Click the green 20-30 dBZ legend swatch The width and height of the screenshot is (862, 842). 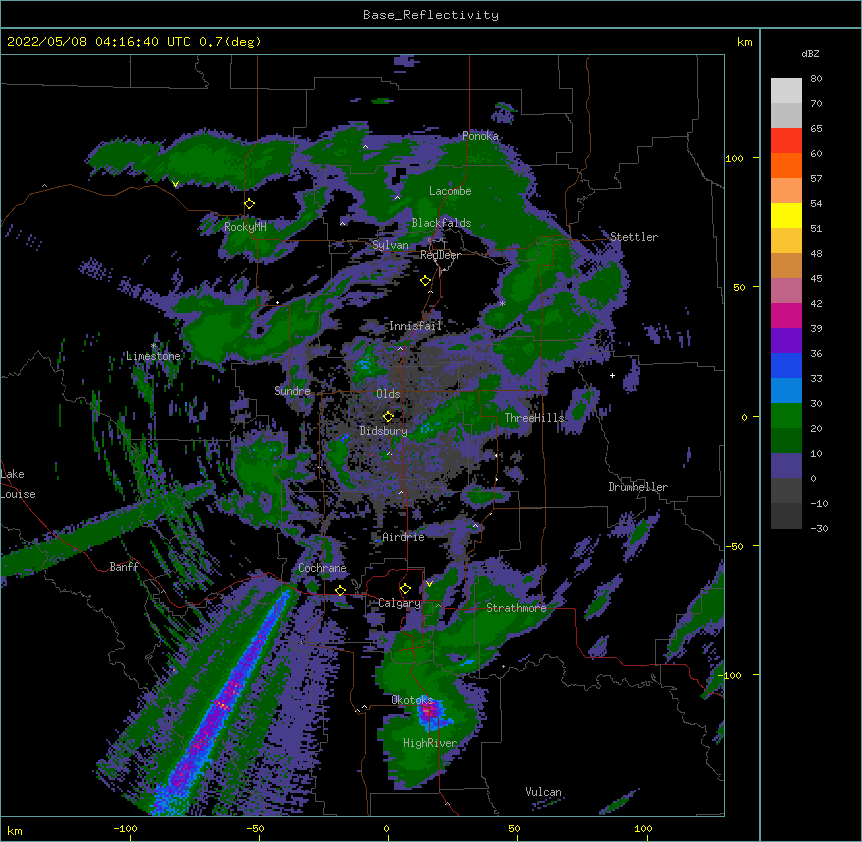[786, 416]
